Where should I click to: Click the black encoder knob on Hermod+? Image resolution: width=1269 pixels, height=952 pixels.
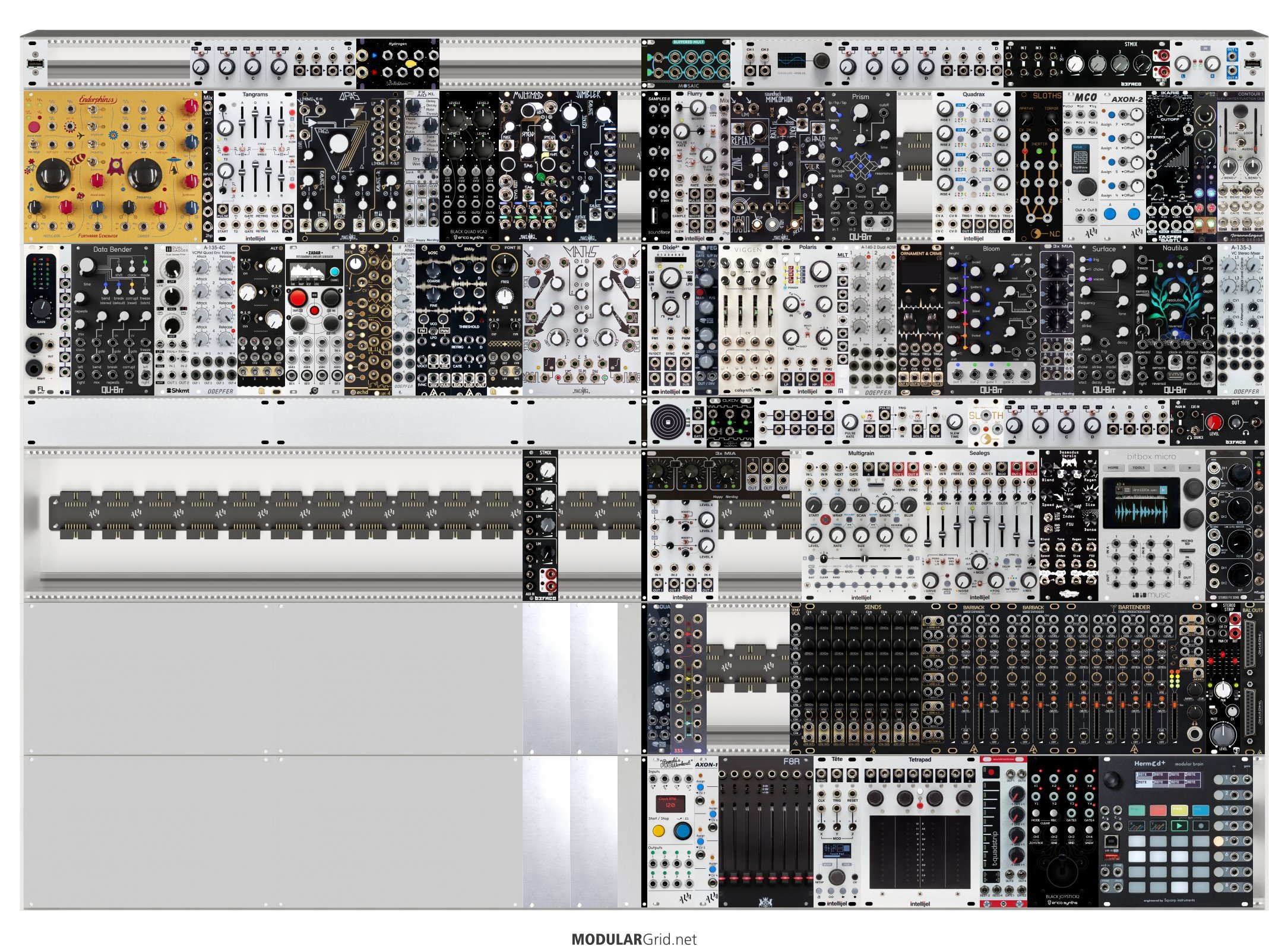point(1112,780)
